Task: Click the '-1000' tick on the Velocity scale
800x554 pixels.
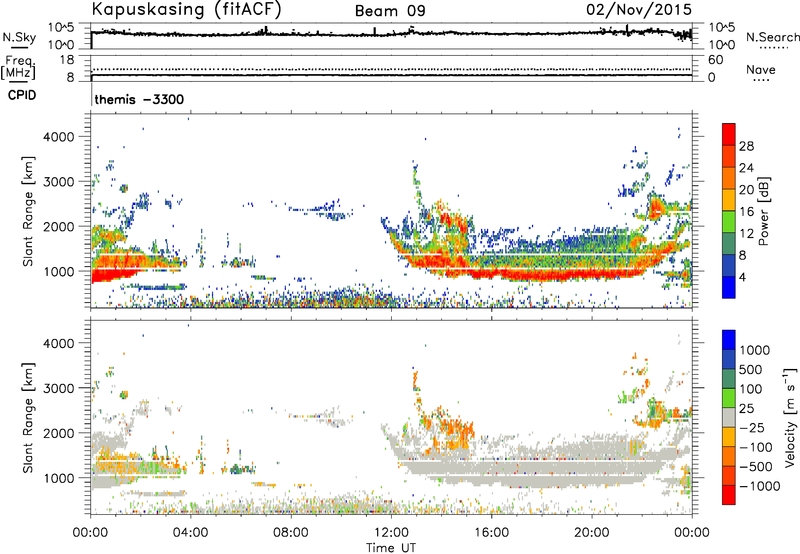Action: (759, 486)
